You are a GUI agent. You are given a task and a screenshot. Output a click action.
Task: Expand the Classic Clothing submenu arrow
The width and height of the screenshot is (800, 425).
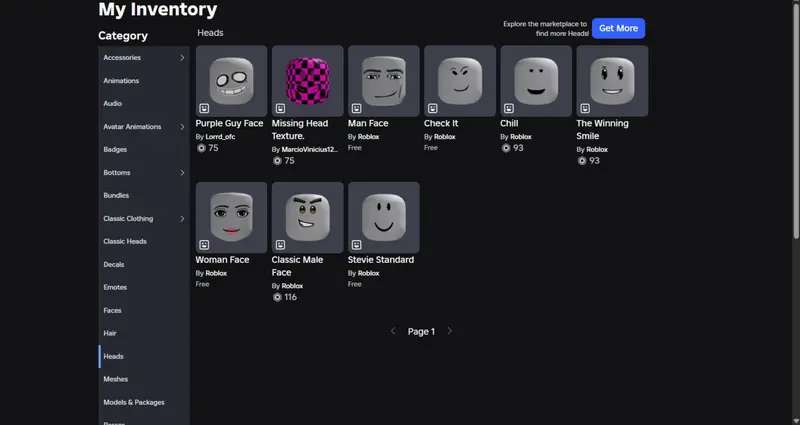pyautogui.click(x=182, y=219)
